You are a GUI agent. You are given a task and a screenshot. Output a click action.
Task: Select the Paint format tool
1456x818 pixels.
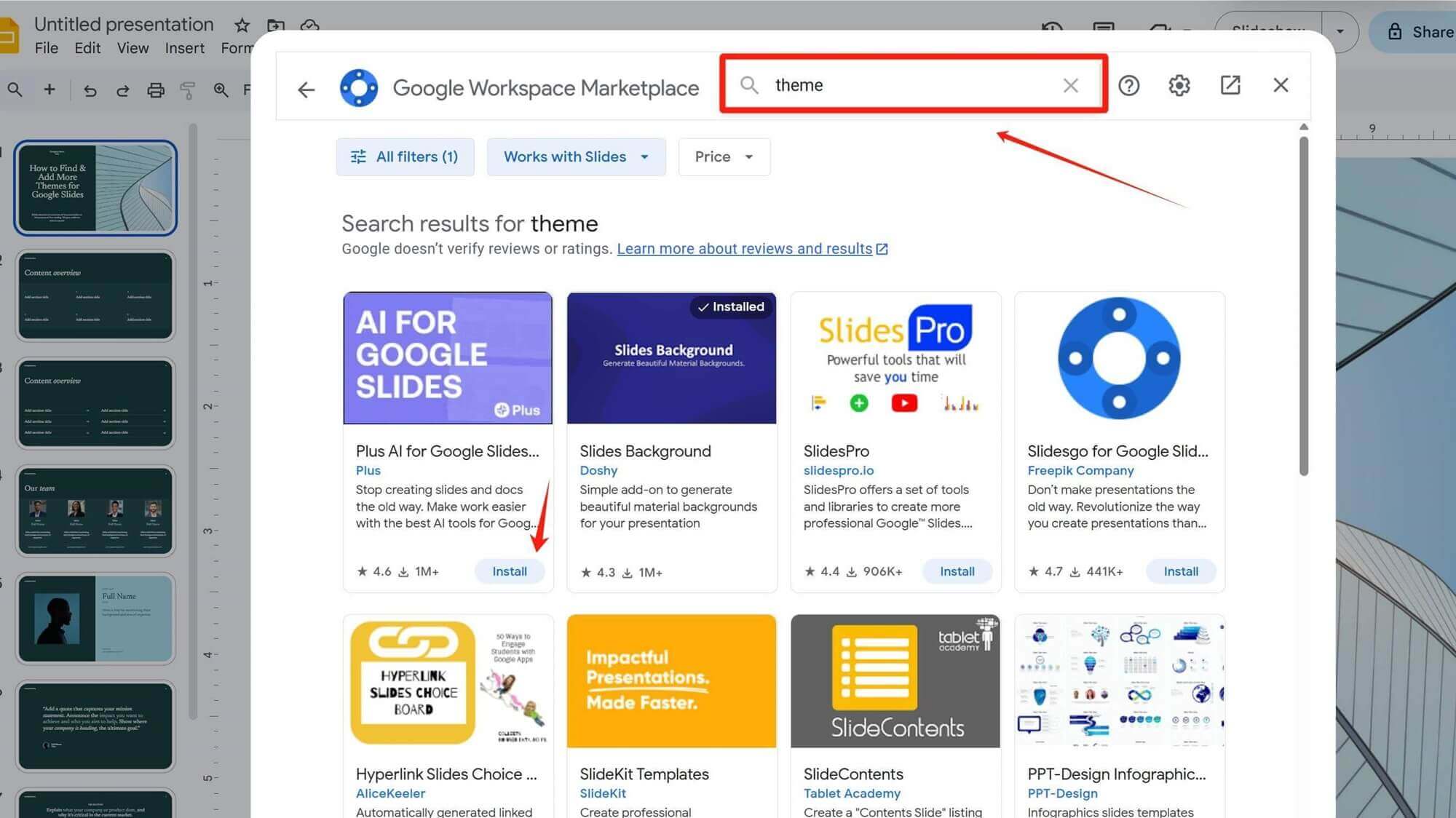point(188,90)
